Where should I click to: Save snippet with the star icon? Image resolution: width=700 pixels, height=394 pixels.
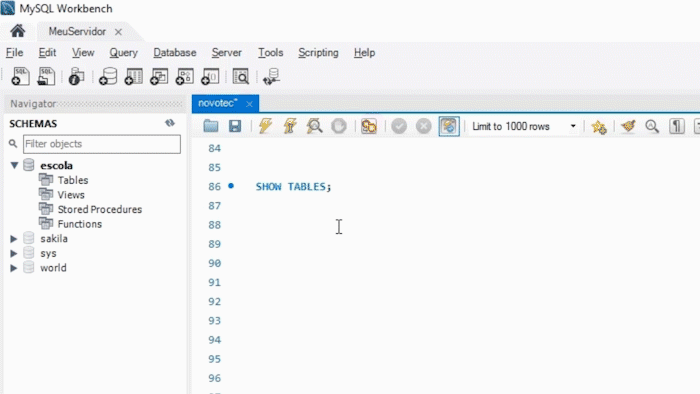pos(599,127)
